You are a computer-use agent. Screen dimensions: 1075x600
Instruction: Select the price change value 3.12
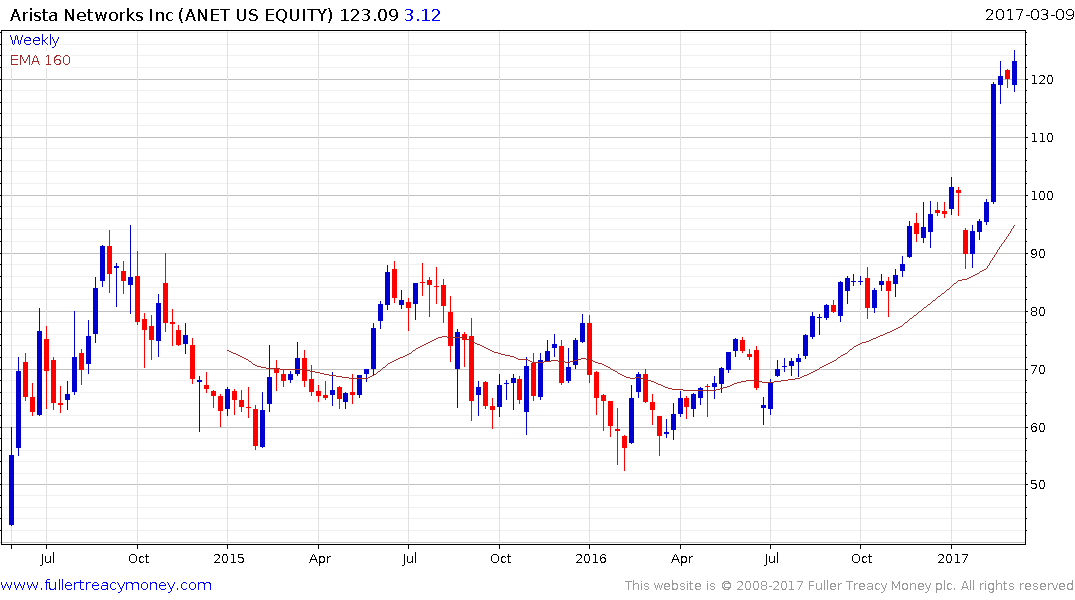(422, 14)
